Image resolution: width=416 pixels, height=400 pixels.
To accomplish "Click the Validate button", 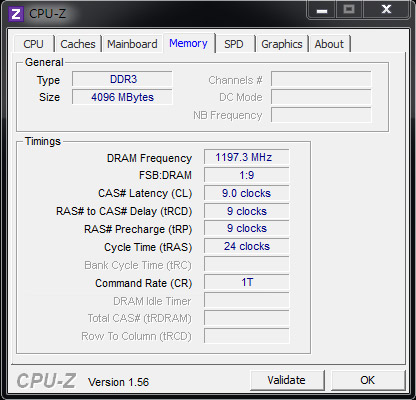I will (x=287, y=380).
